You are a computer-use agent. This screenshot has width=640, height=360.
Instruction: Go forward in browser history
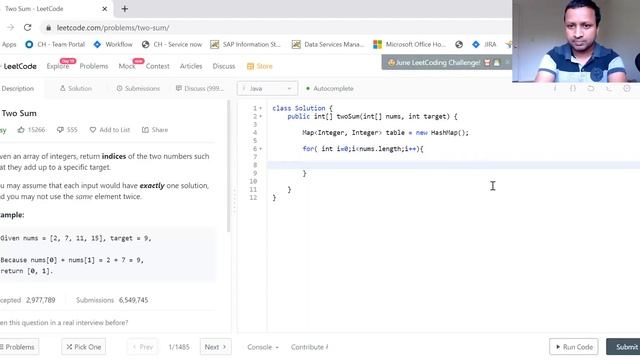10,27
